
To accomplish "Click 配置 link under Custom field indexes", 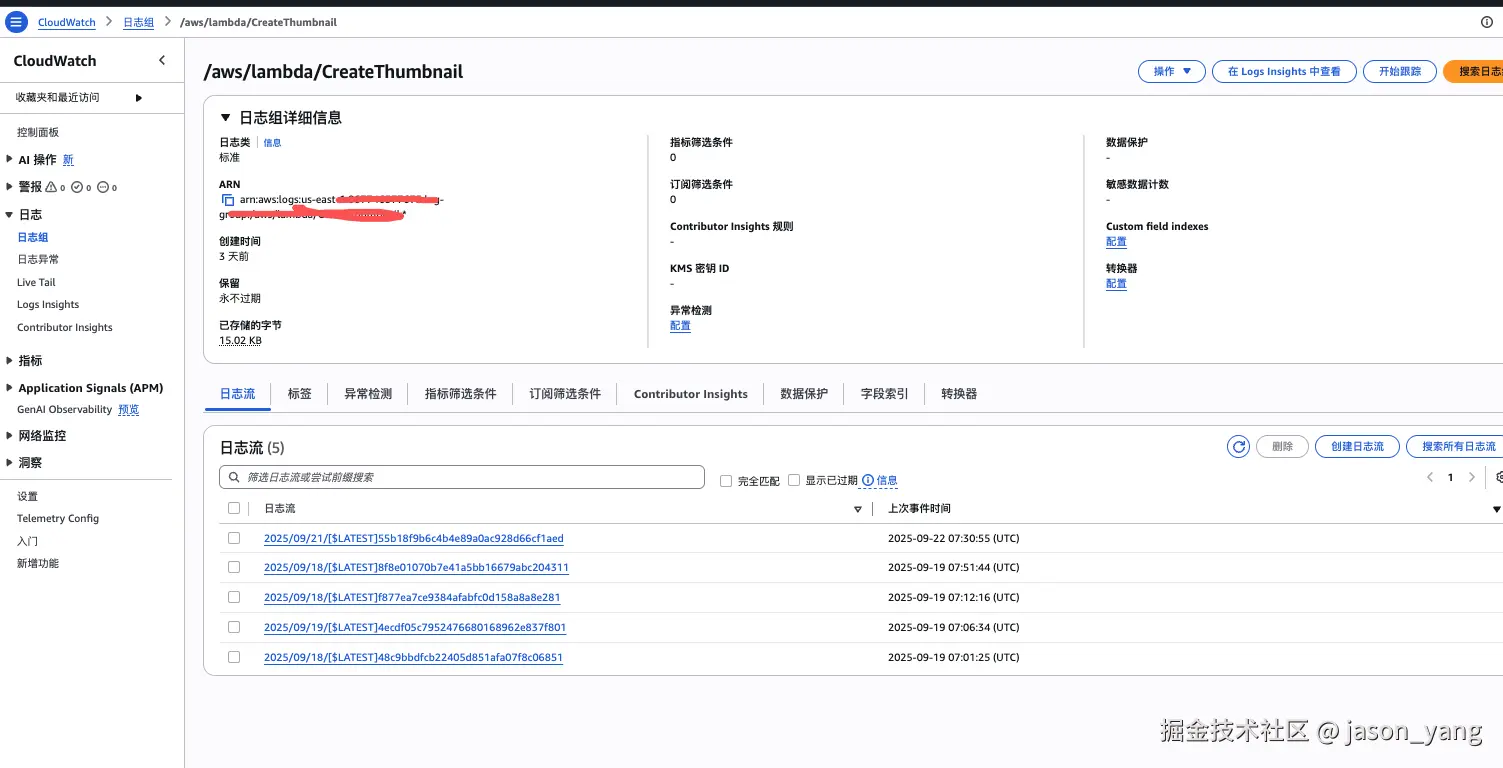I will tap(1116, 242).
